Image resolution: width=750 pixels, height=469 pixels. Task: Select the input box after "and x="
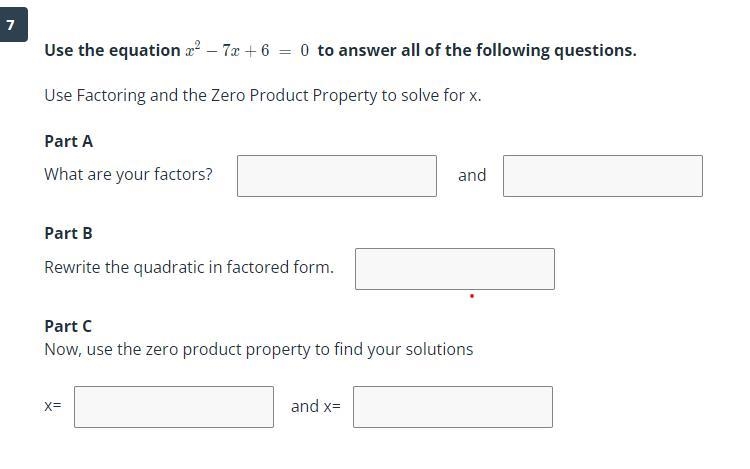tap(453, 407)
